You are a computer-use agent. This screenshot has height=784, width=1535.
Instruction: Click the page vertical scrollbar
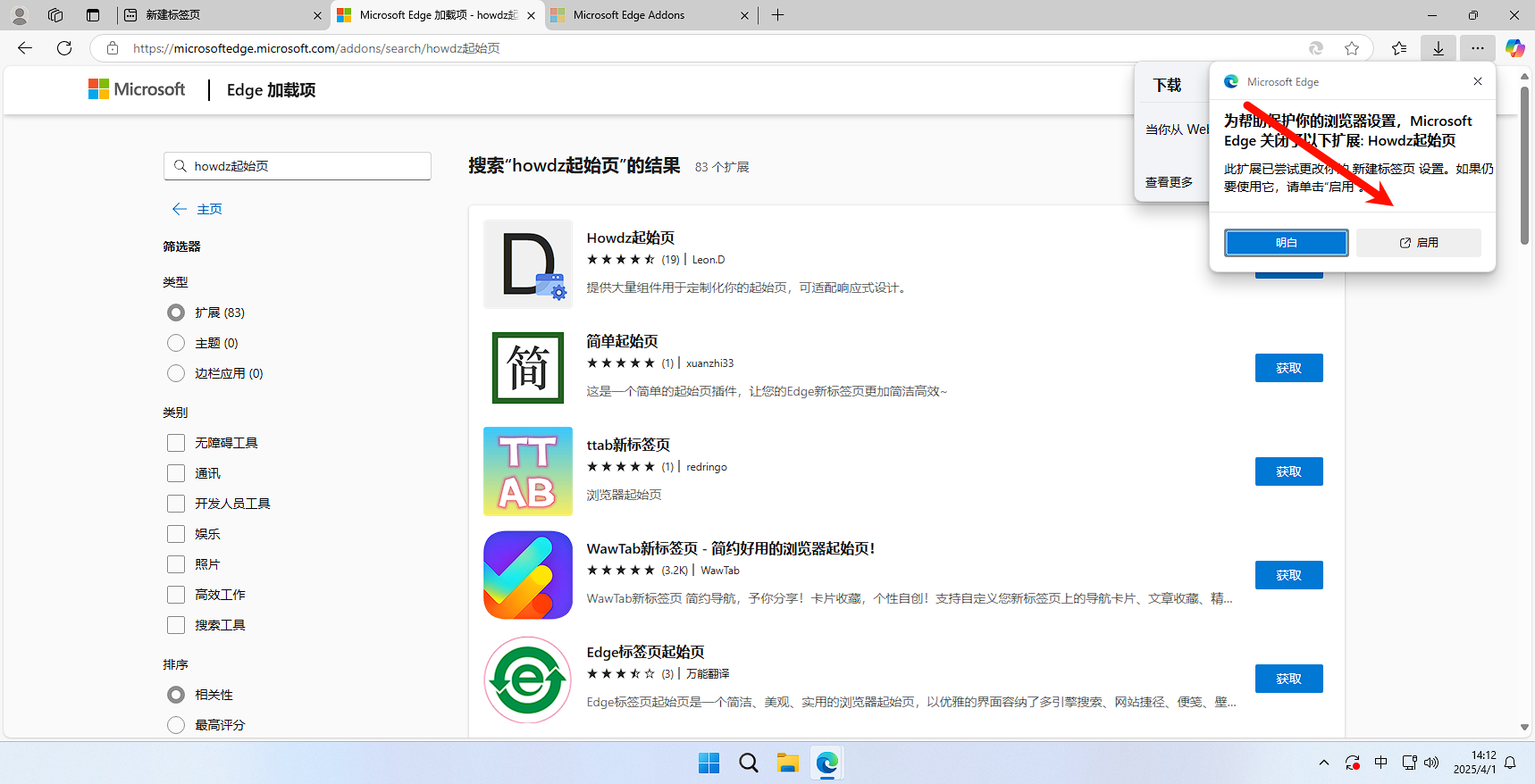tap(1525, 166)
